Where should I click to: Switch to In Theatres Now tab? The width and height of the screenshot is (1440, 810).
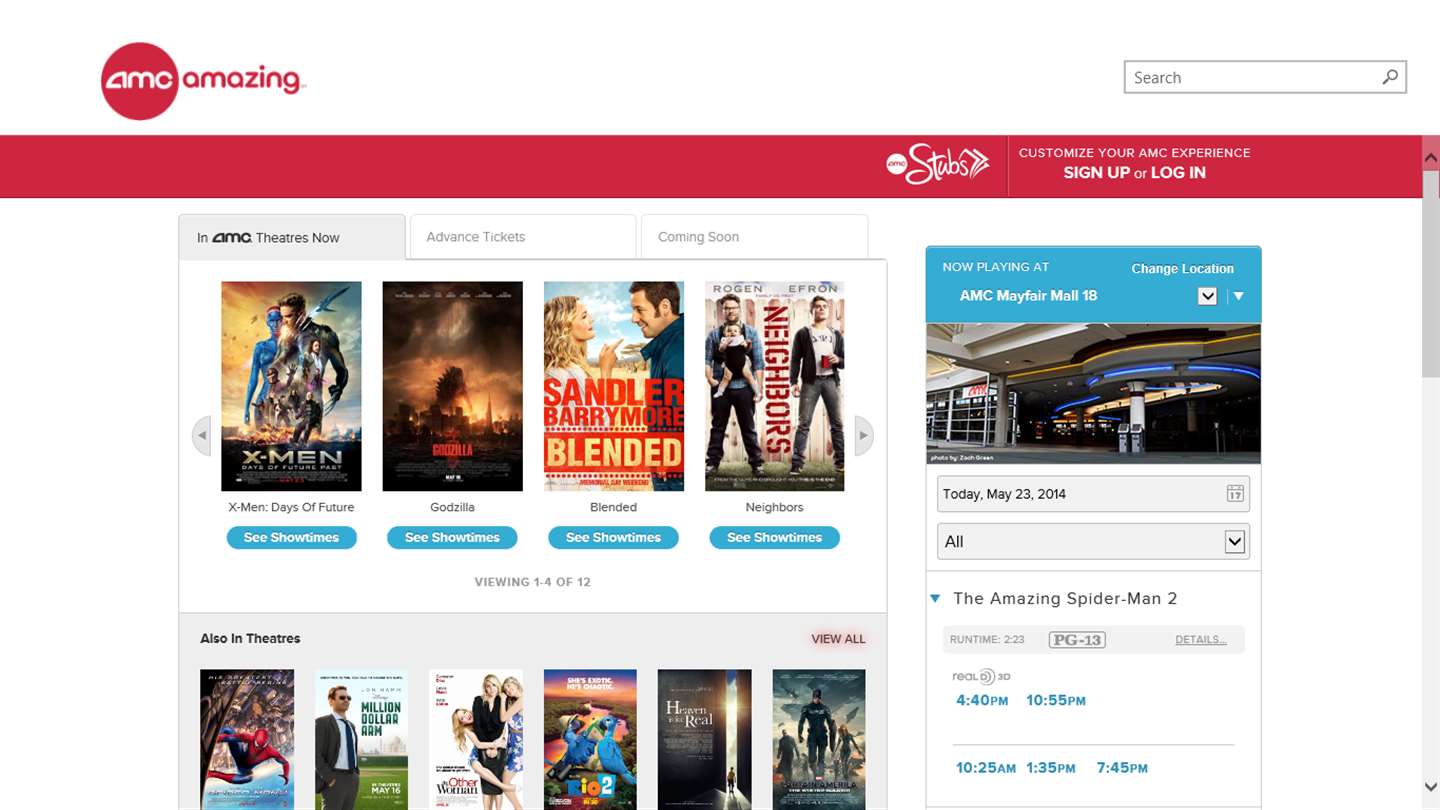(292, 237)
